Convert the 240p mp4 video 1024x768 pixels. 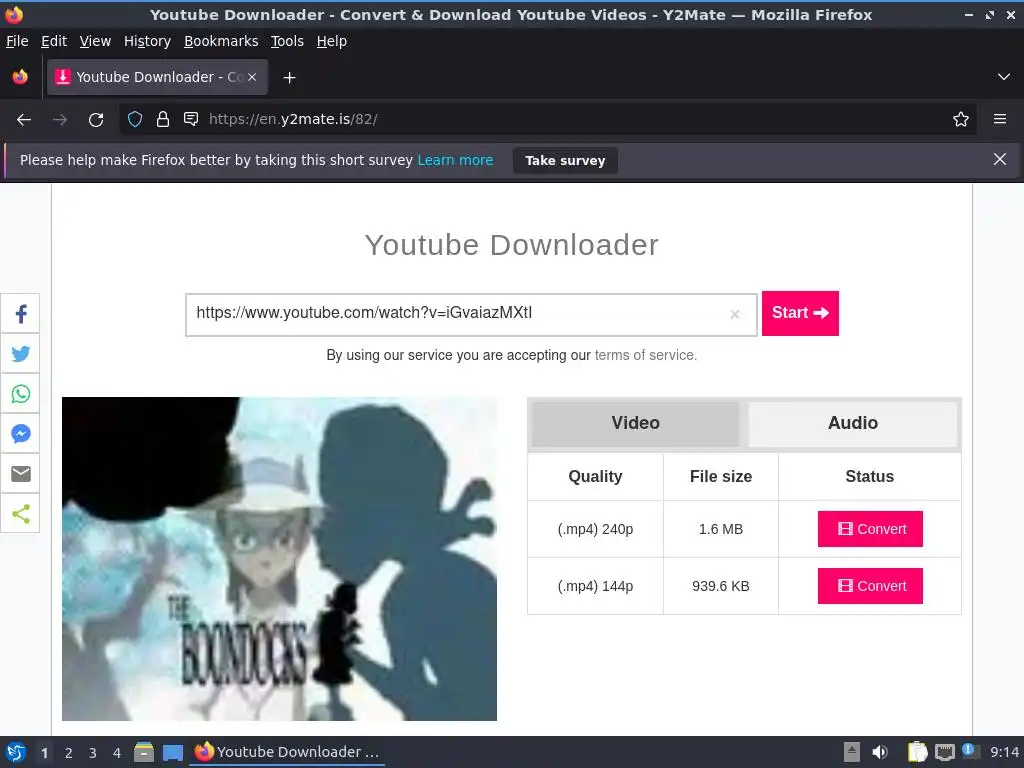pos(870,529)
